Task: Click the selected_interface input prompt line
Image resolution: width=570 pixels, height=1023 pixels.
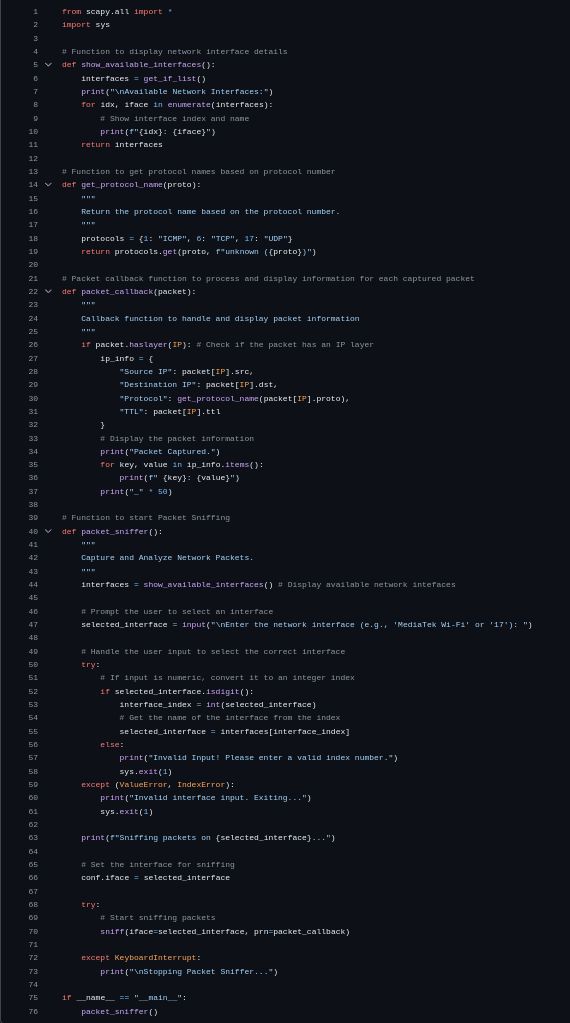Action: pyautogui.click(x=307, y=624)
